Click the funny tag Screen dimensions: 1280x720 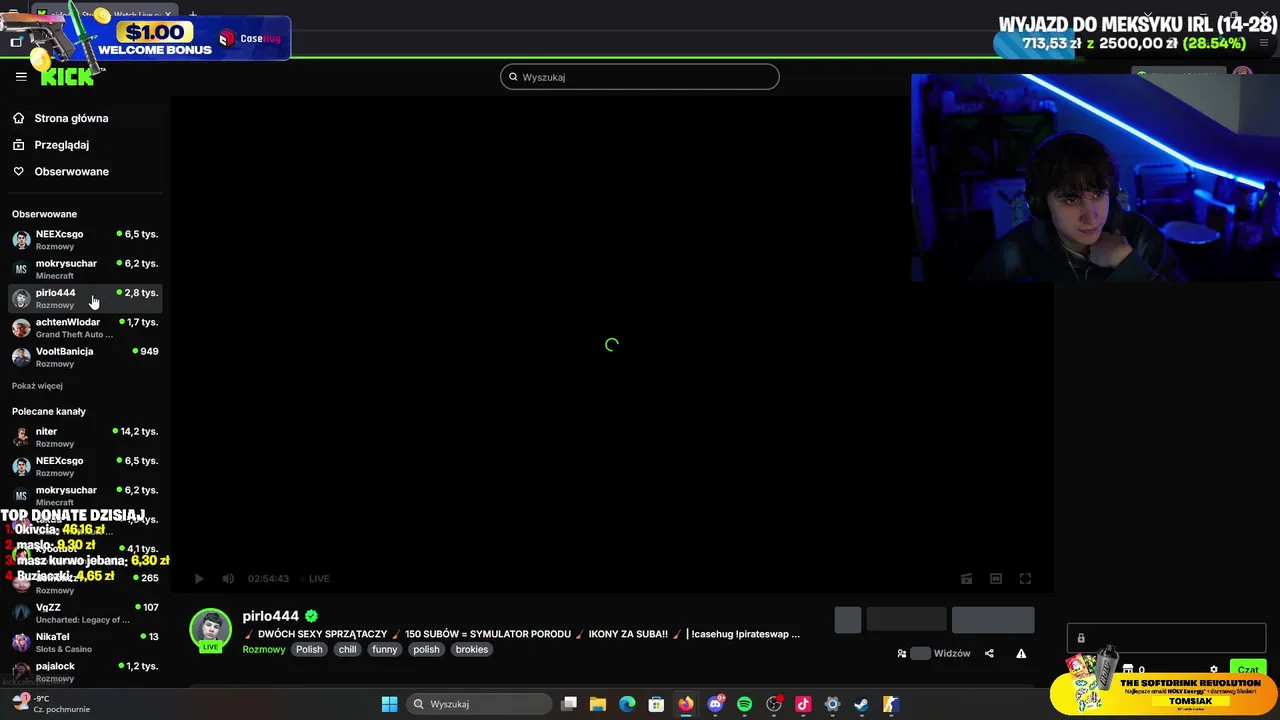(x=385, y=650)
